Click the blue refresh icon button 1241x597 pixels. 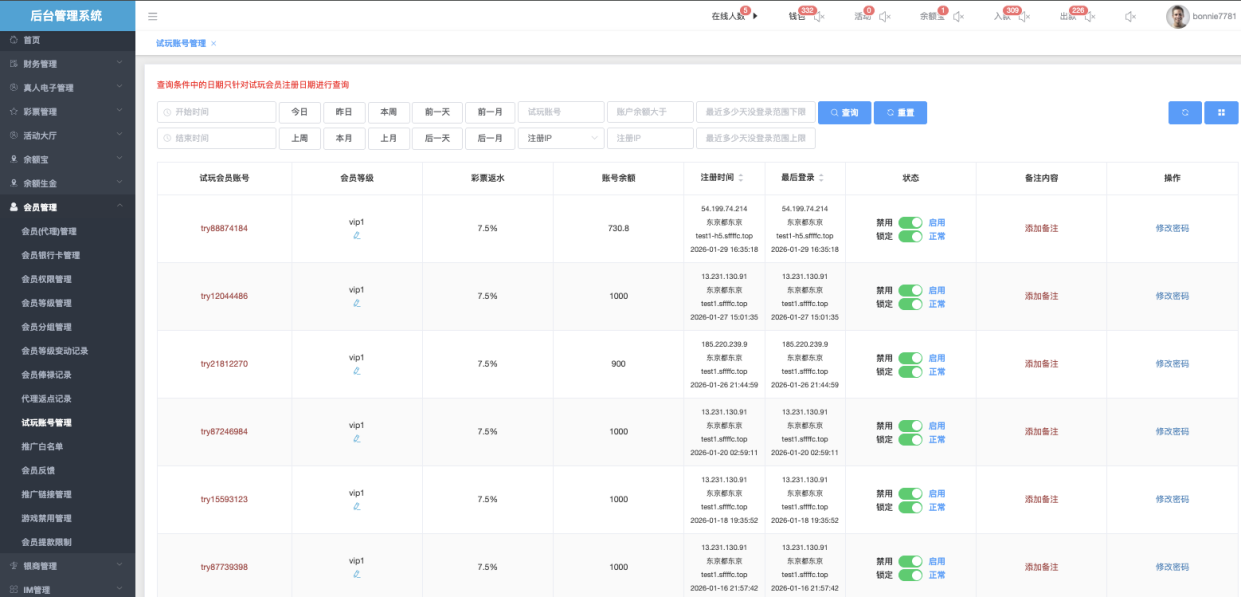tap(1184, 113)
